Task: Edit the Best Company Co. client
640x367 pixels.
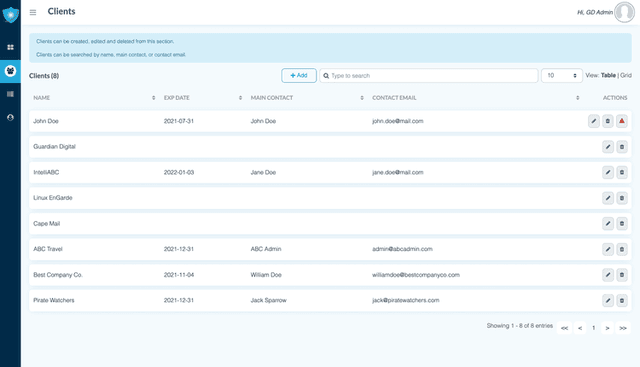Action: click(x=608, y=275)
